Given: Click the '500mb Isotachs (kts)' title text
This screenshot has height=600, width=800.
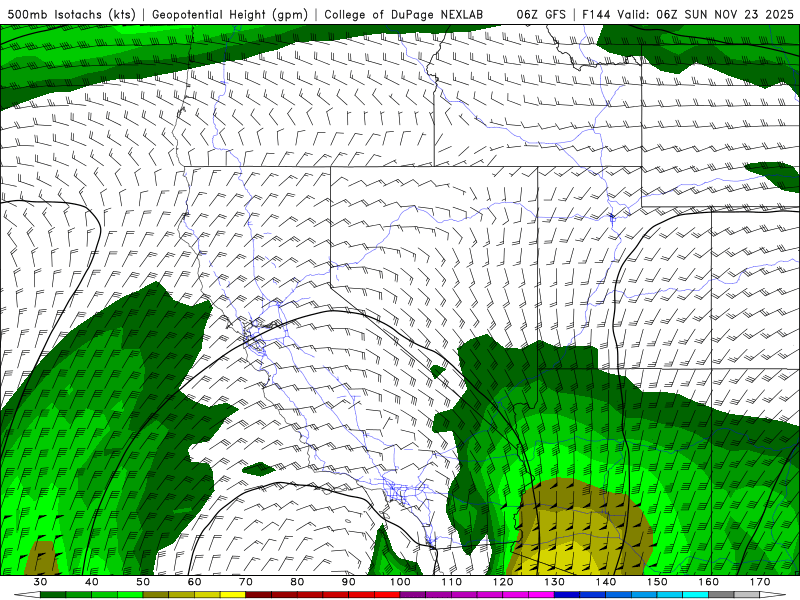Looking at the screenshot, I should click(x=71, y=14).
